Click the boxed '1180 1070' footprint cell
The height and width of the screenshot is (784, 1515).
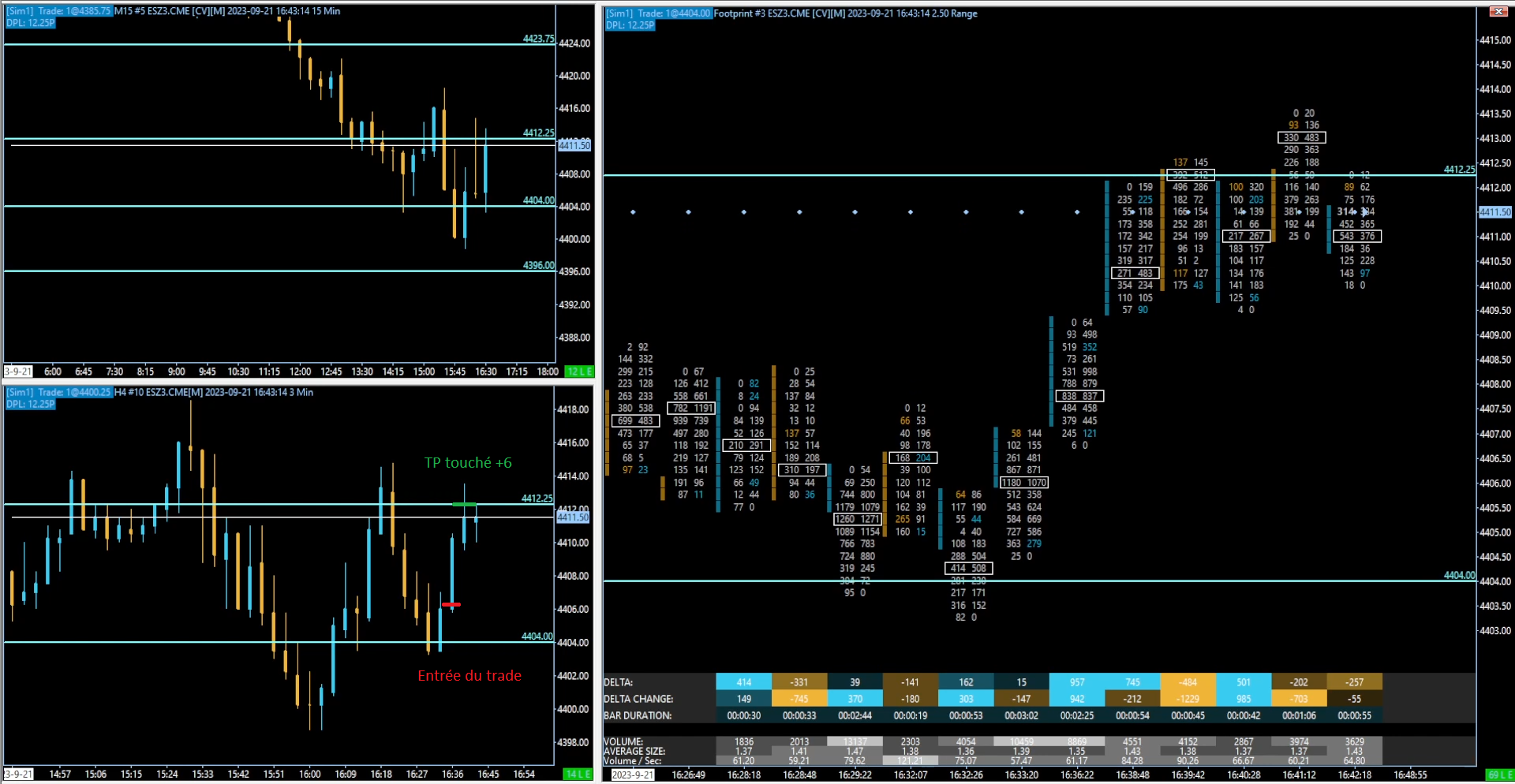point(1024,483)
